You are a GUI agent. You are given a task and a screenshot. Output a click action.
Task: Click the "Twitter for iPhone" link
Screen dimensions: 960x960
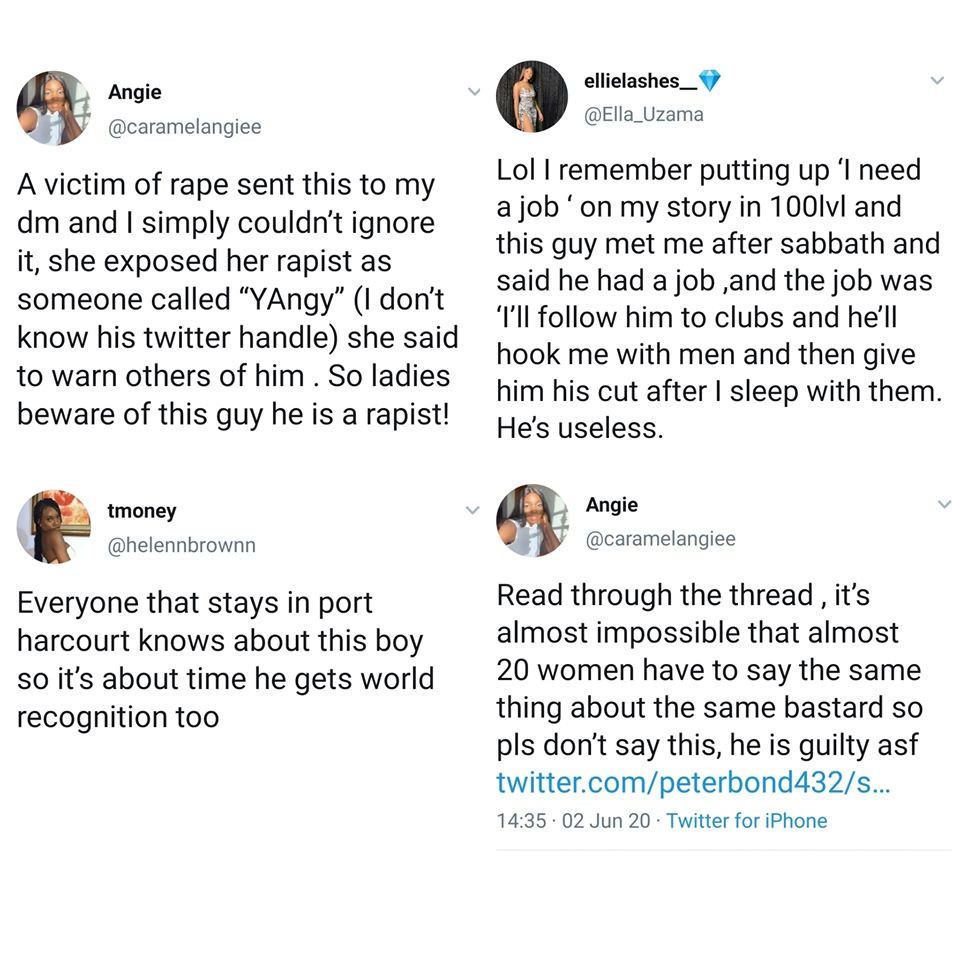pyautogui.click(x=746, y=821)
